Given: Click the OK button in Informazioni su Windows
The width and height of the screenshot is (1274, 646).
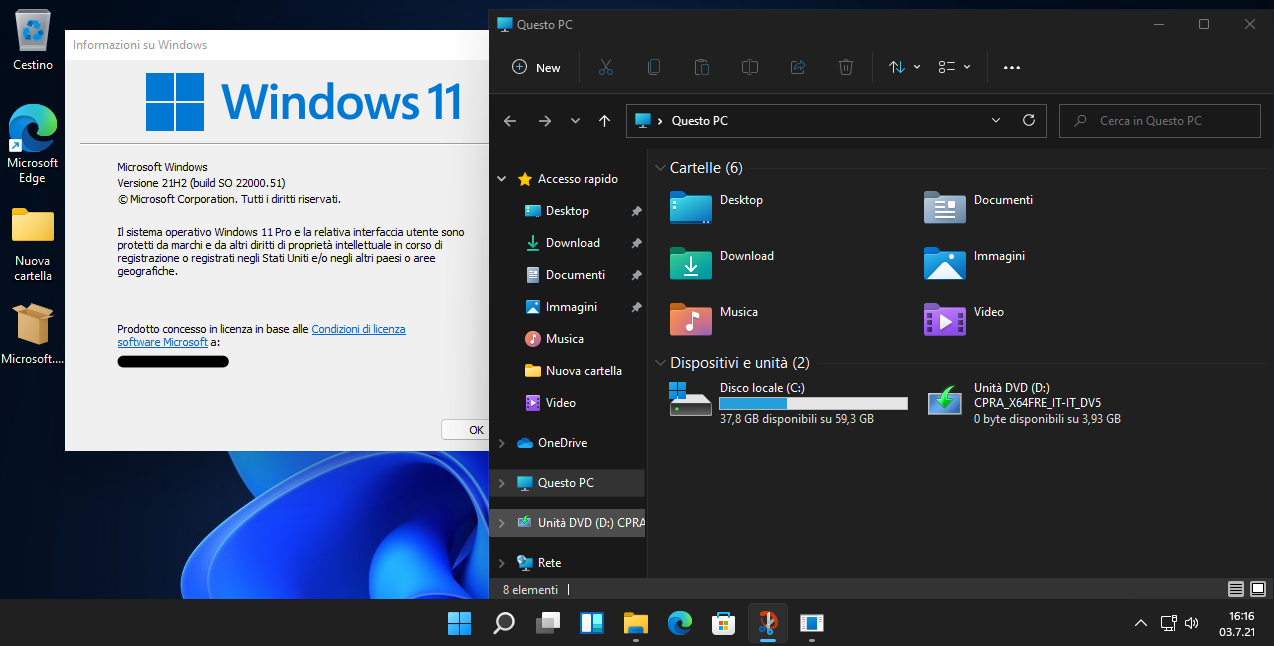Looking at the screenshot, I should click(467, 430).
